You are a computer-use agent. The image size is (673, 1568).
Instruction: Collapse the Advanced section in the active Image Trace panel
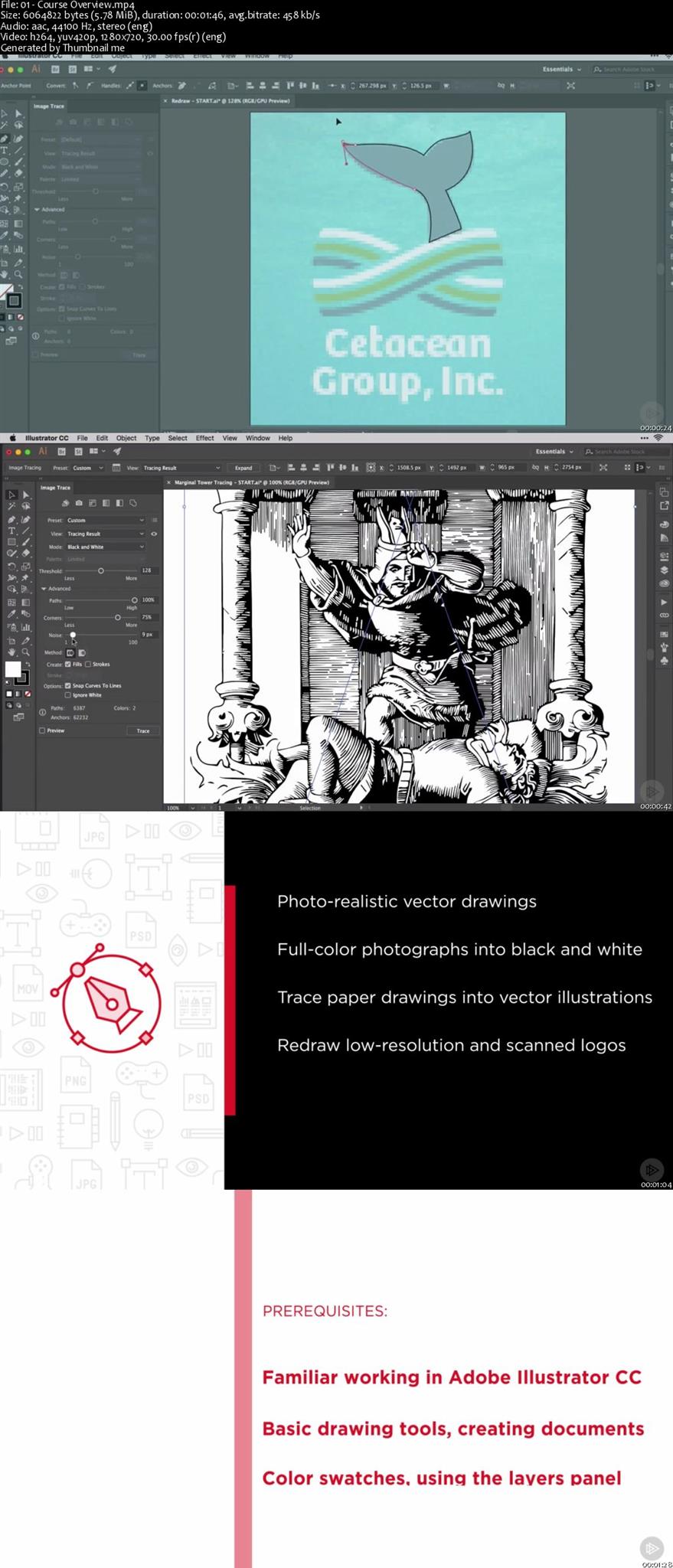[44, 589]
